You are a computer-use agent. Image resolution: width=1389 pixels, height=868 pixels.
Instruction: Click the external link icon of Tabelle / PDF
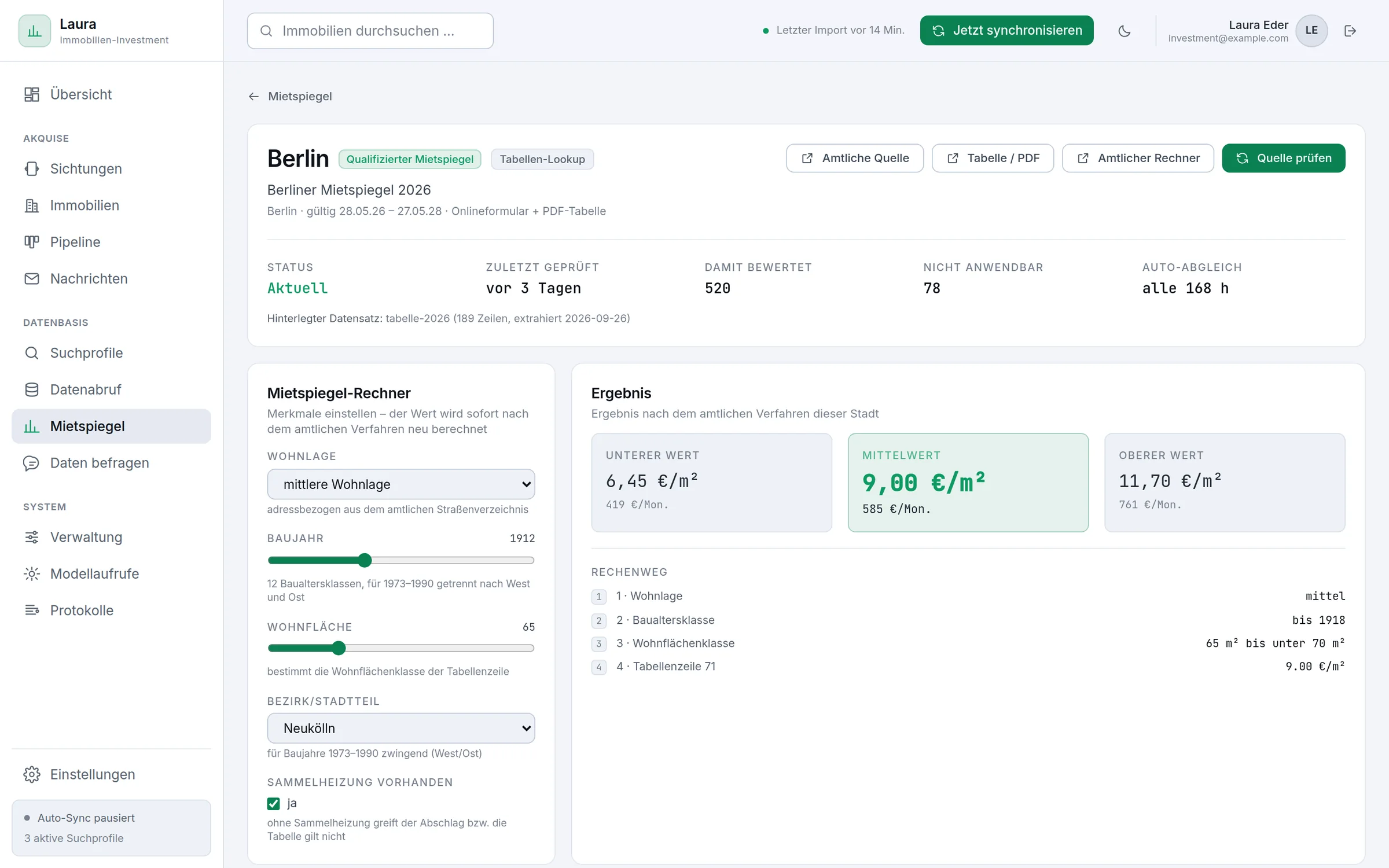(x=953, y=158)
